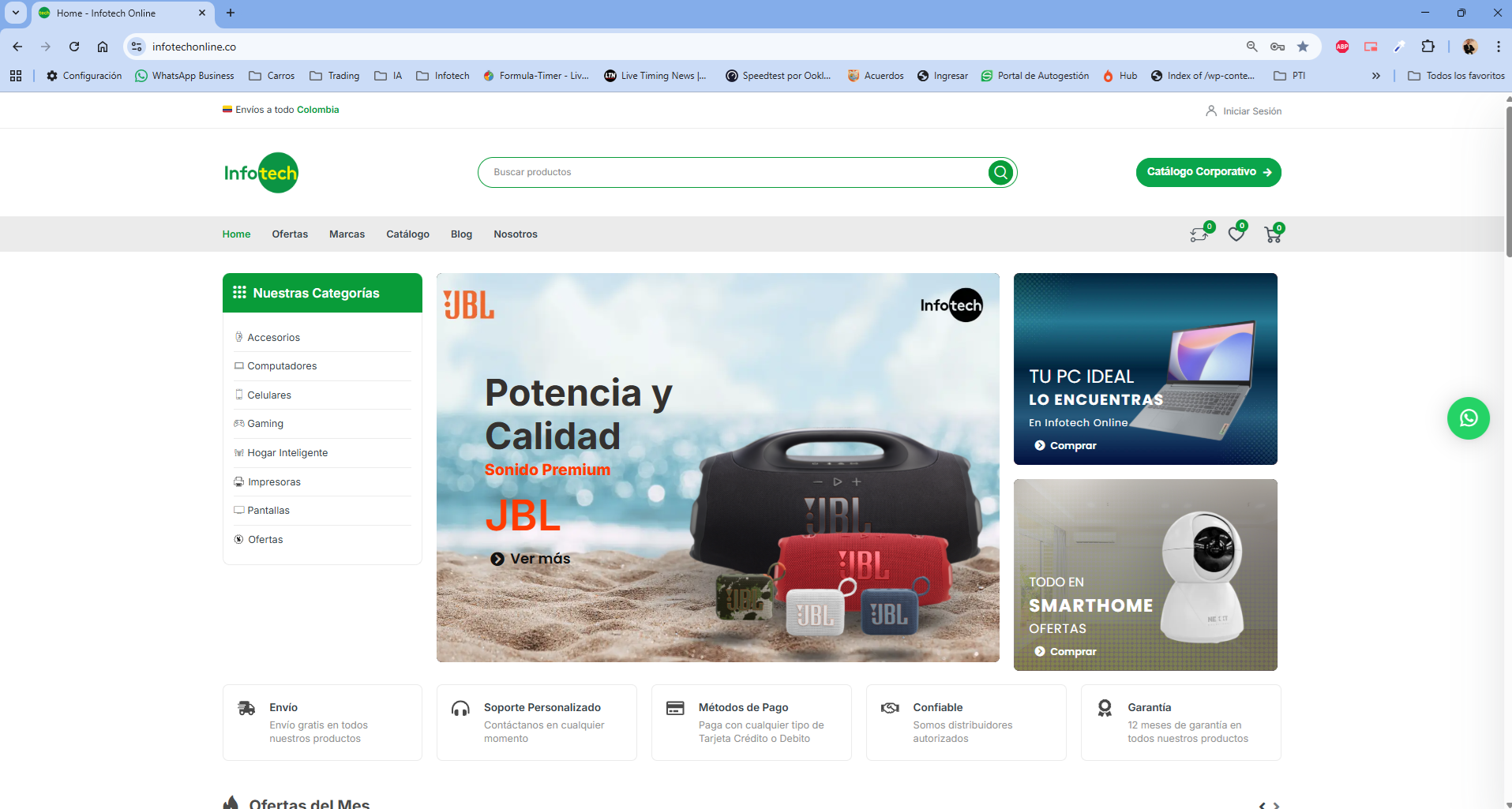Click the green search magnifier button
Image resolution: width=1512 pixels, height=809 pixels.
[x=1000, y=173]
